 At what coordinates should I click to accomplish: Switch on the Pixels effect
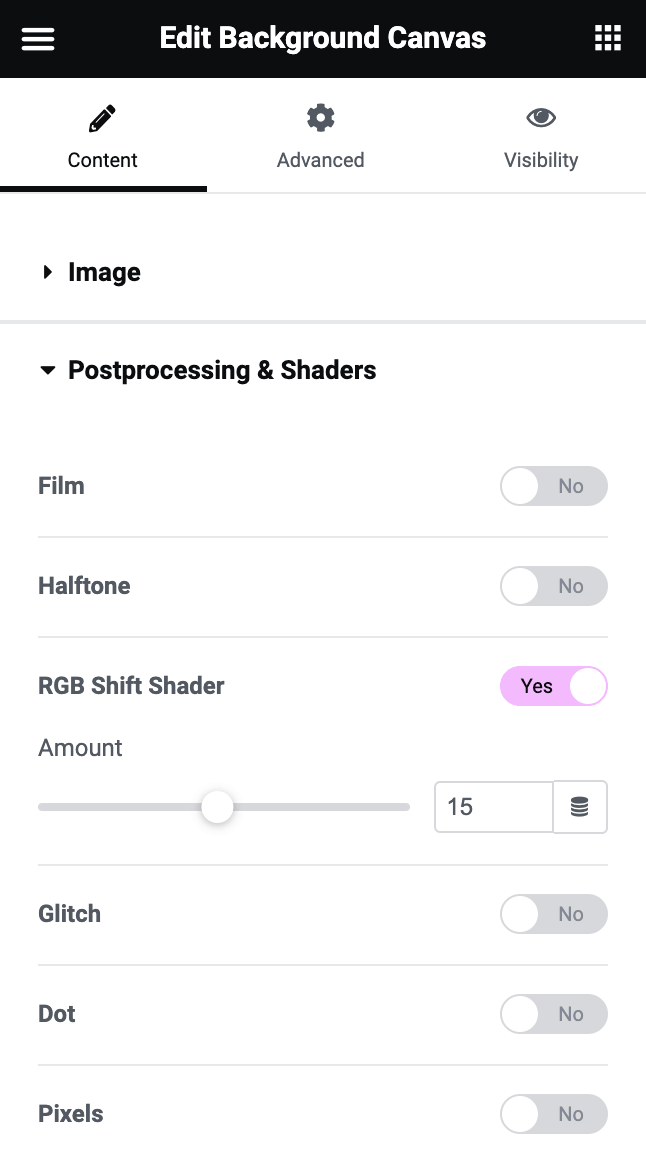tap(553, 1114)
